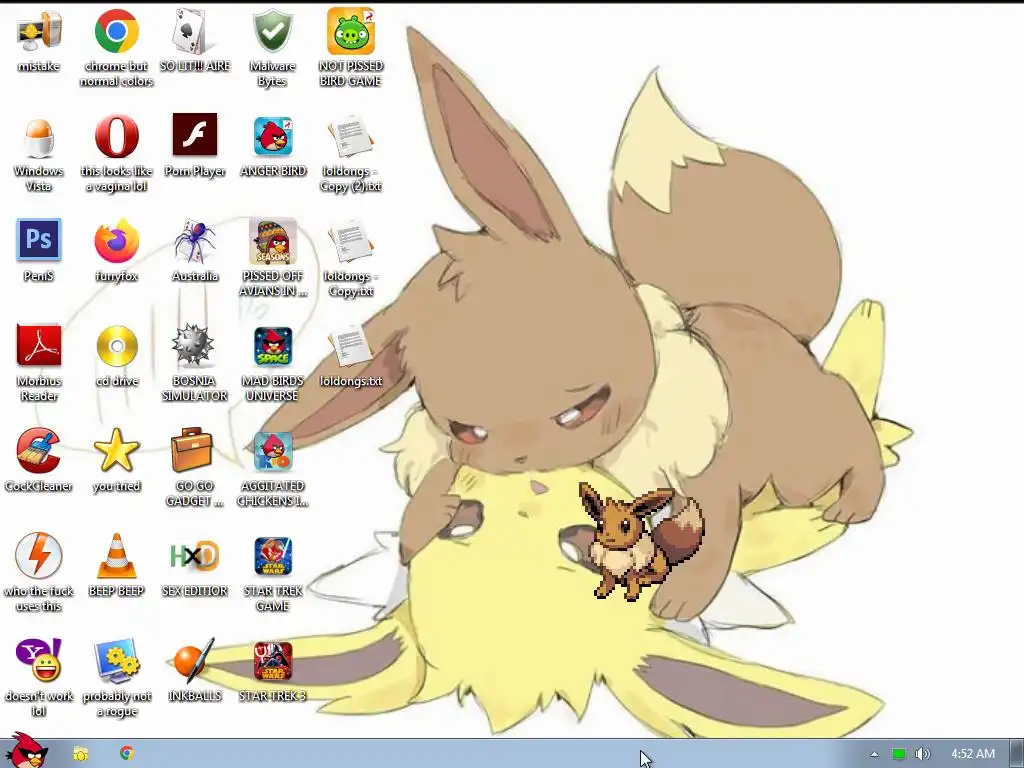The width and height of the screenshot is (1024, 768).
Task: Open the 'ANGER BIRD' game icon
Action: click(273, 136)
